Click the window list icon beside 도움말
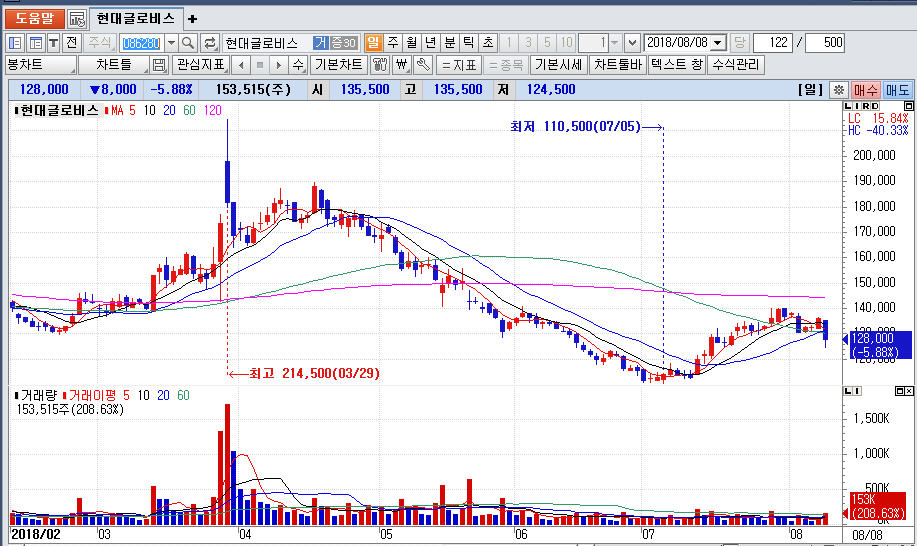917x546 pixels. [x=77, y=18]
